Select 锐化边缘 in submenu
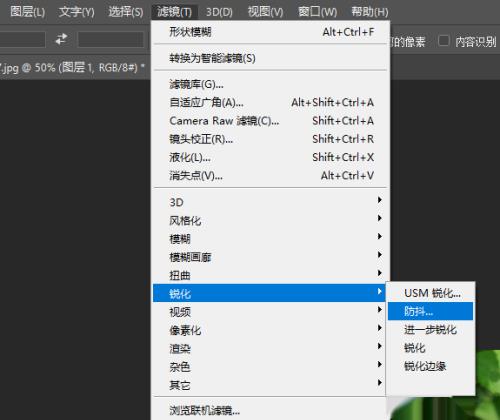The image size is (500, 420). coord(430,366)
